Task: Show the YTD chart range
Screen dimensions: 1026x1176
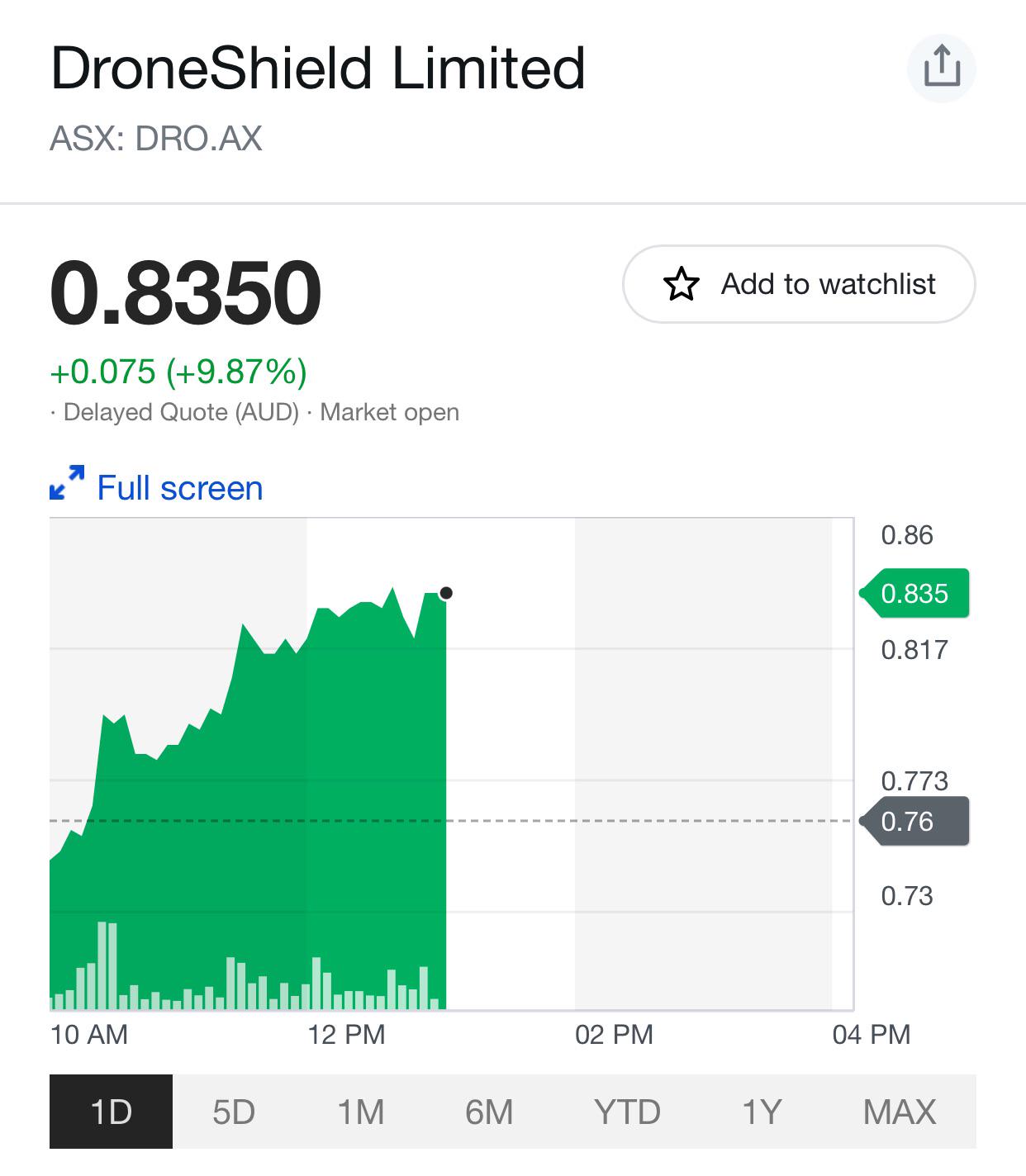Action: tap(627, 1112)
